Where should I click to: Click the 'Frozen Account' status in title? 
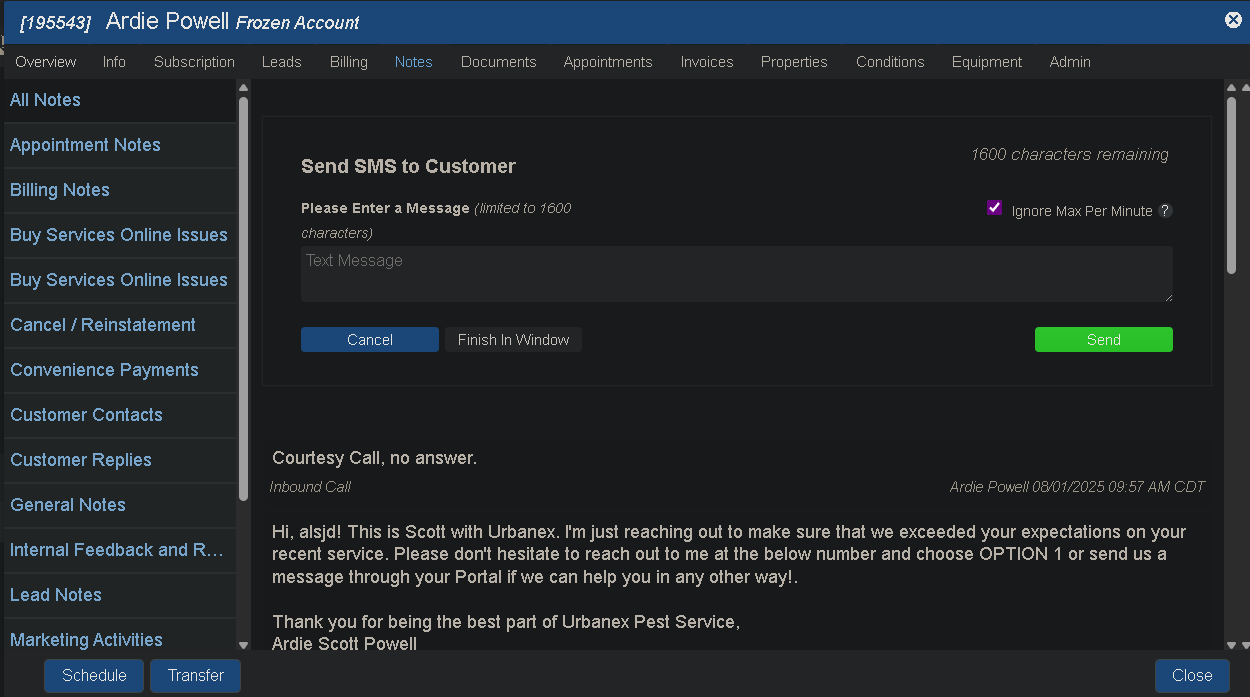297,22
